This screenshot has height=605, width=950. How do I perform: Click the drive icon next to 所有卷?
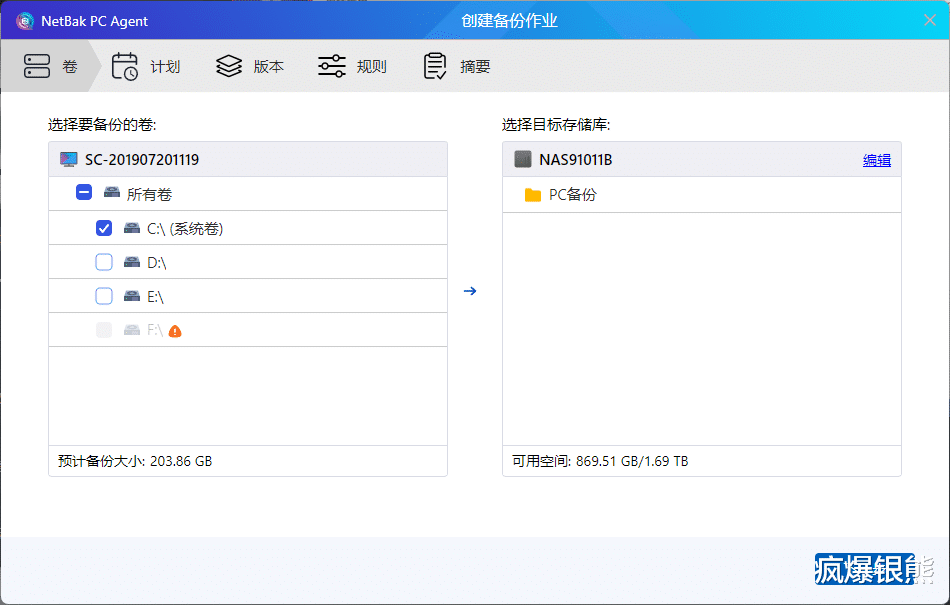(111, 193)
